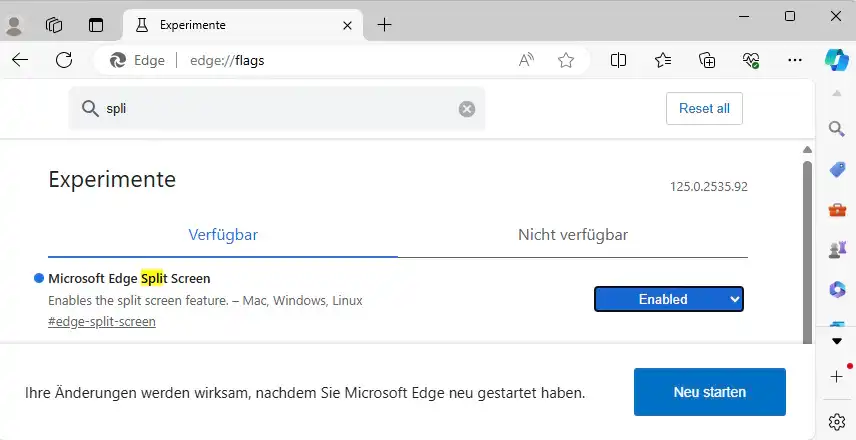This screenshot has height=440, width=856.
Task: Open the sidebar Tools briefcase icon
Action: pos(837,210)
